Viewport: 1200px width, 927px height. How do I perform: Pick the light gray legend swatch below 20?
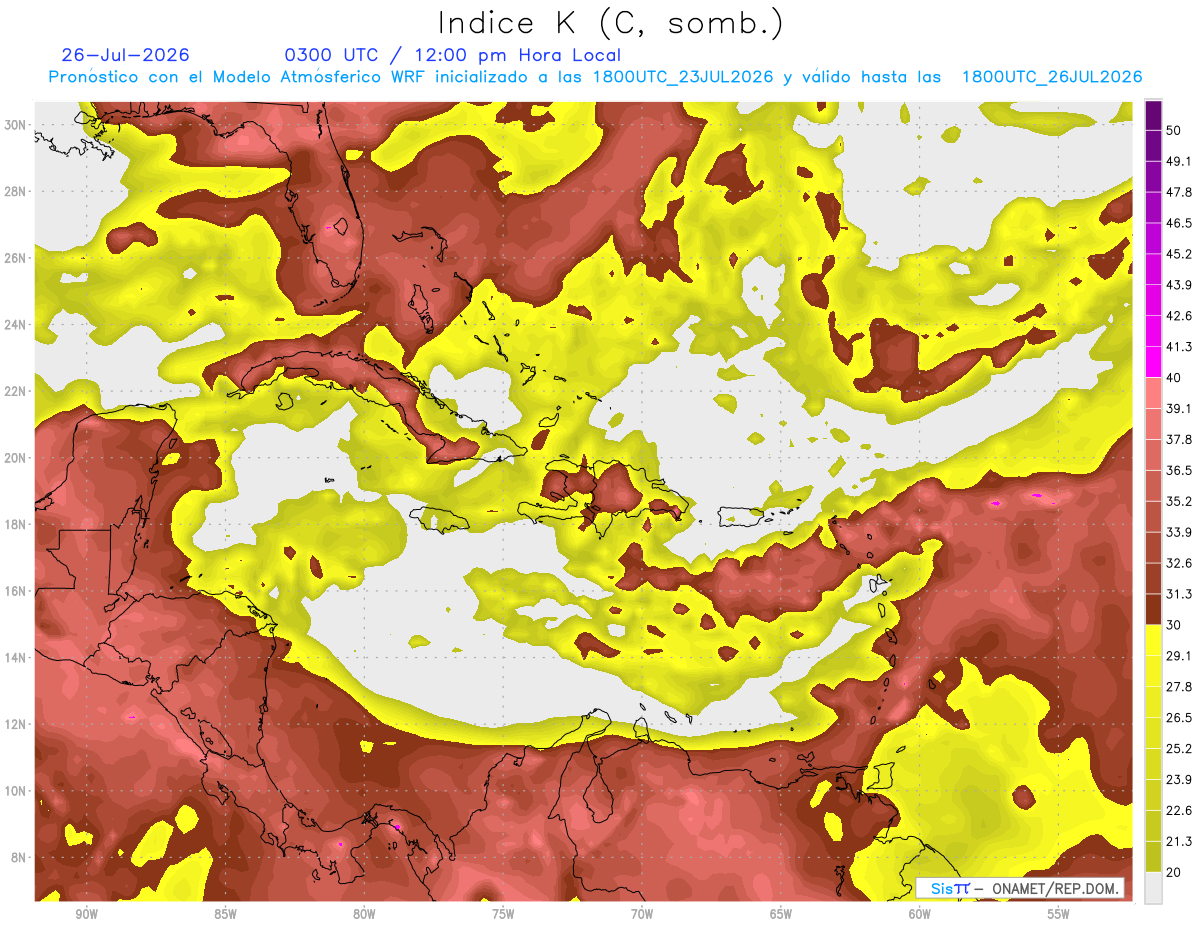click(1153, 888)
